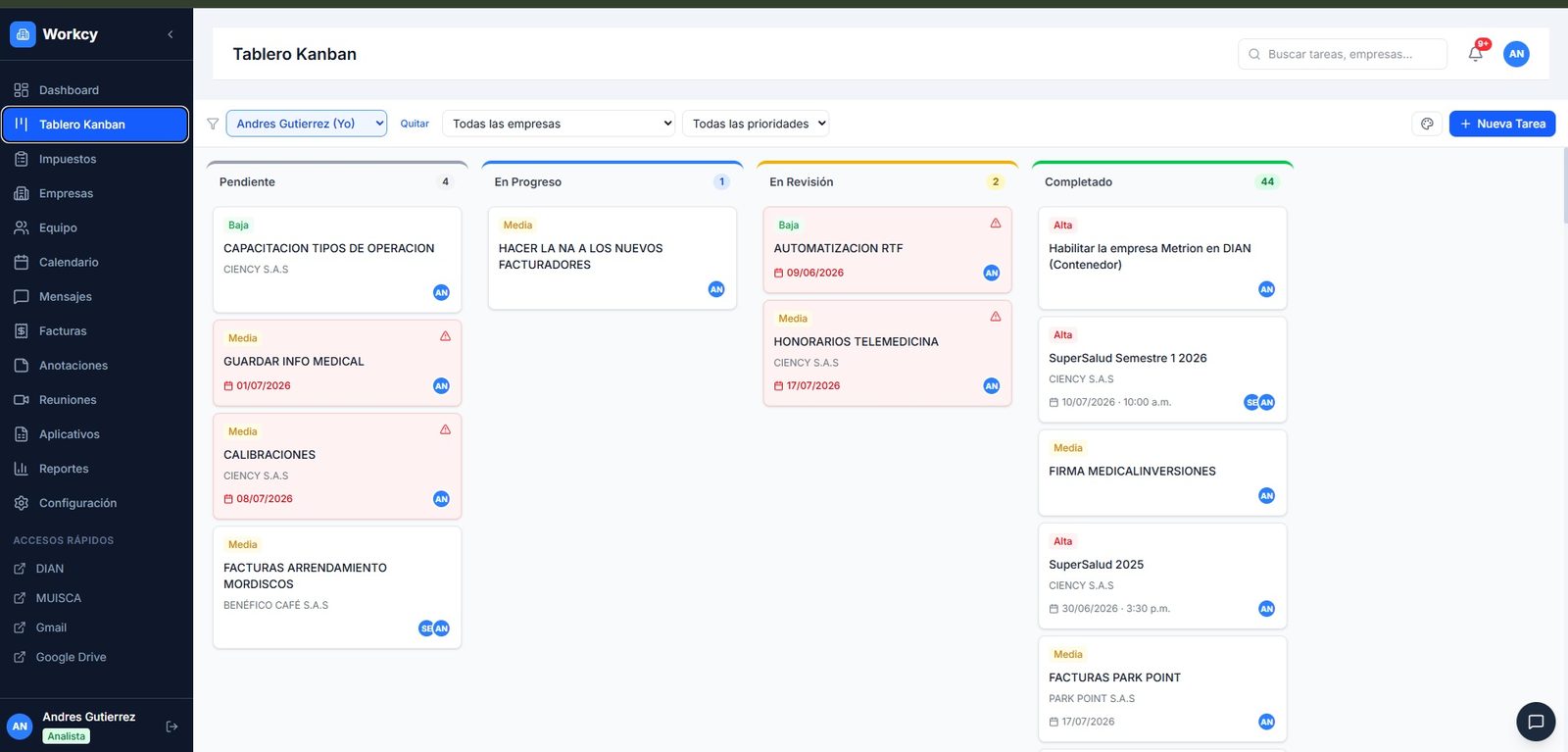Open the AUTOMATIZACION RTF task title
This screenshot has height=752, width=1568.
point(838,249)
